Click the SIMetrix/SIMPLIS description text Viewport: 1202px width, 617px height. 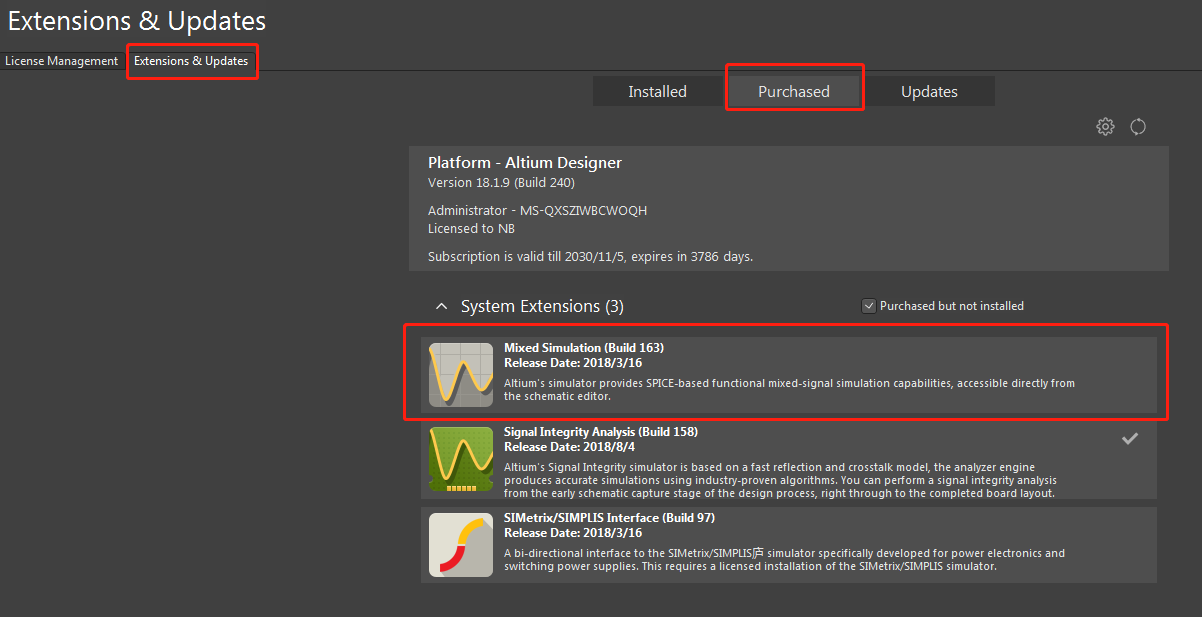click(x=784, y=560)
